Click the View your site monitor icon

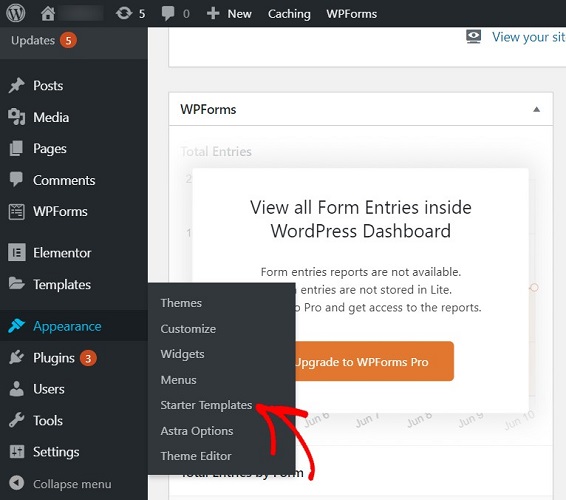click(x=473, y=37)
